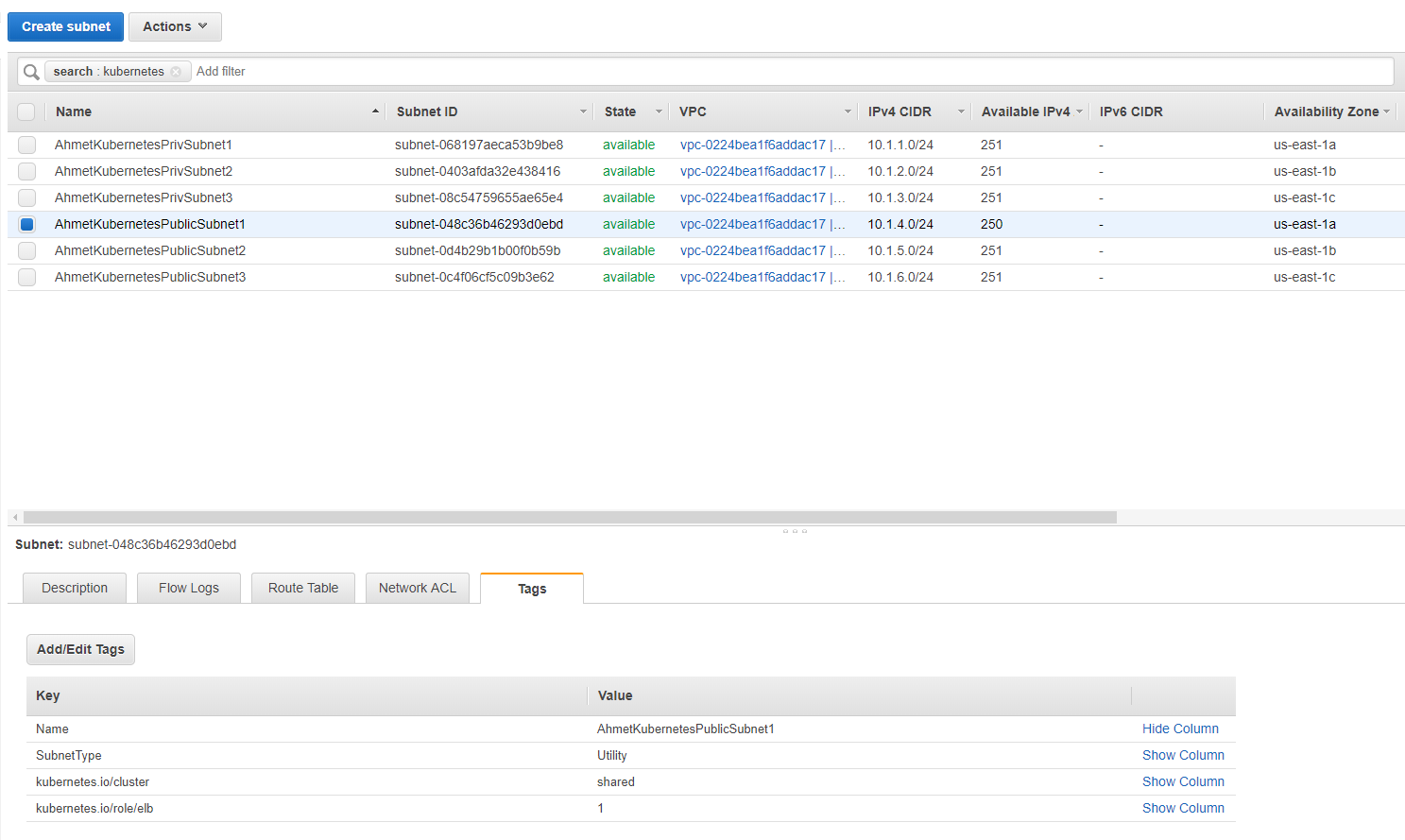Uncheck the AhmetKubernetesPublicSubnet1 checkbox

click(26, 224)
